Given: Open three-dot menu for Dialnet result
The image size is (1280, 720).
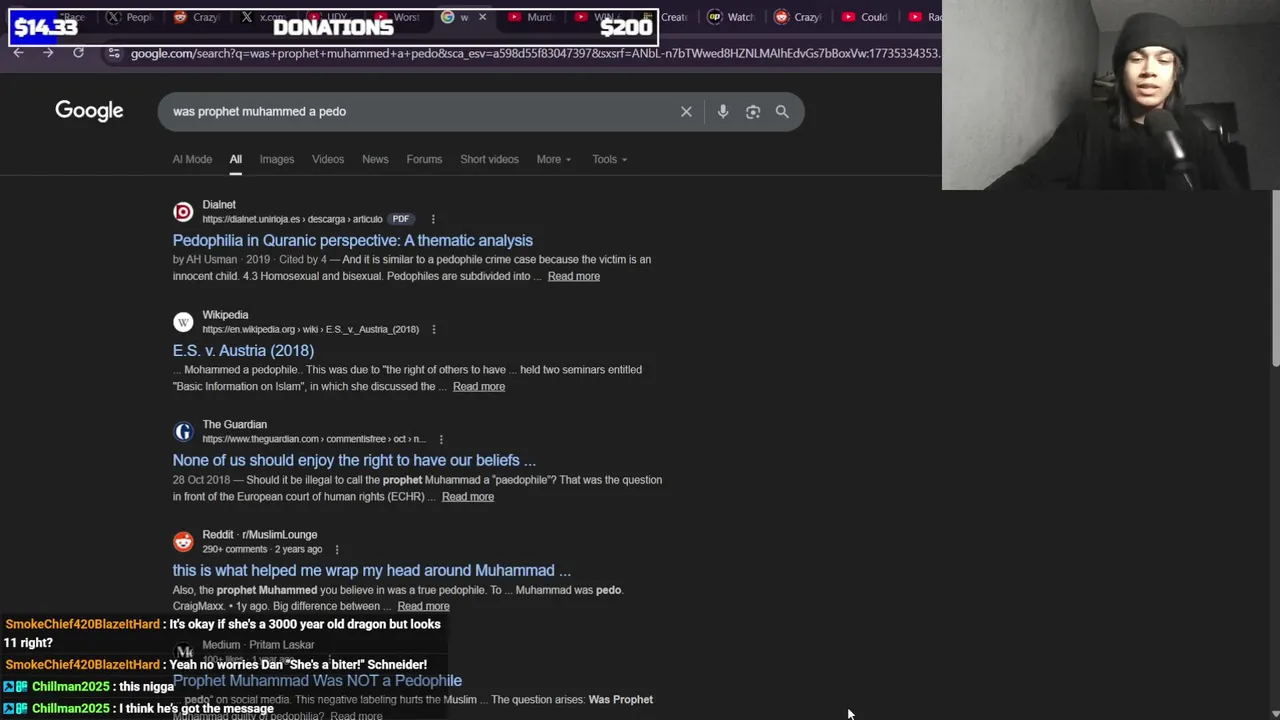Looking at the screenshot, I should click(x=433, y=219).
